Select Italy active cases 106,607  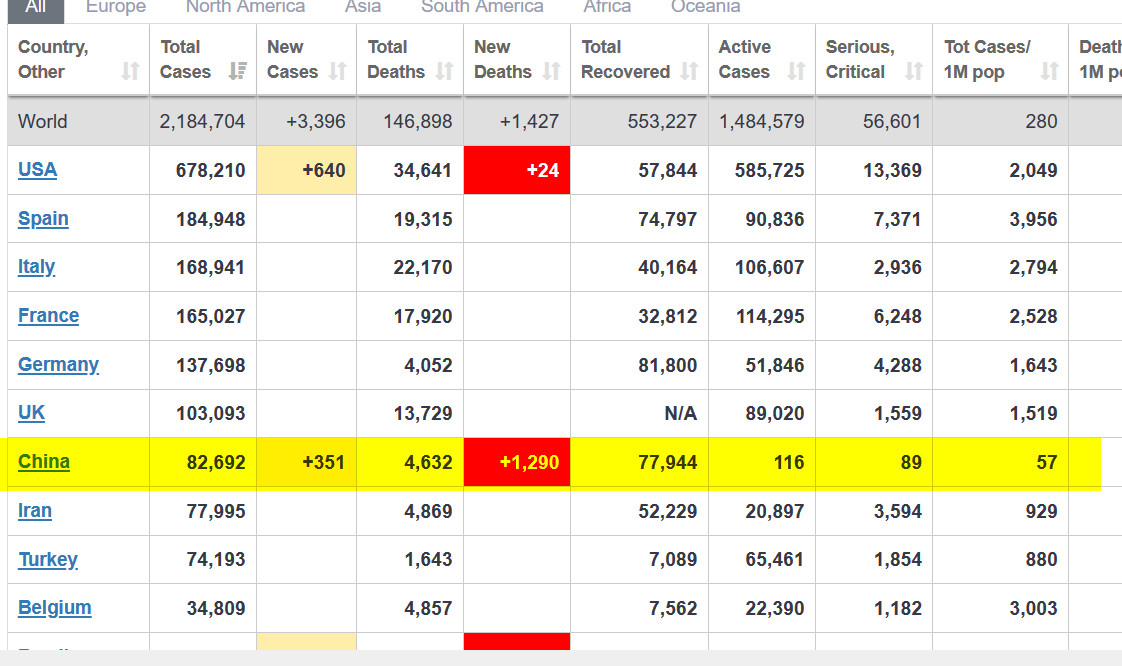point(770,268)
